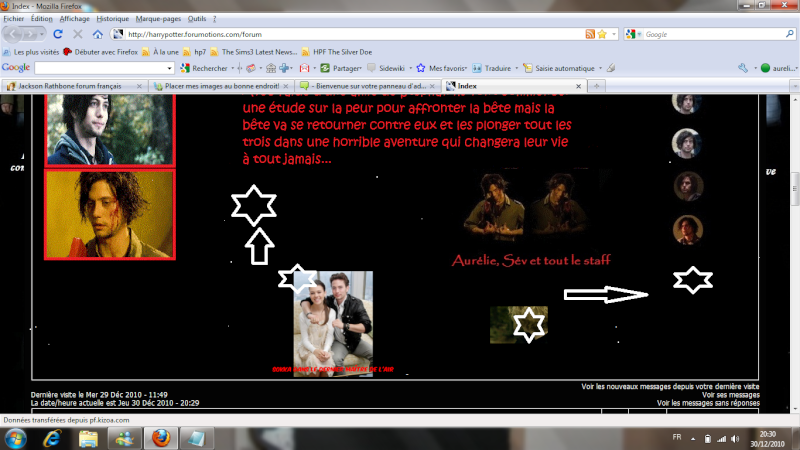This screenshot has width=800, height=450.
Task: Open the list all tabs dropdown
Action: pyautogui.click(x=794, y=86)
